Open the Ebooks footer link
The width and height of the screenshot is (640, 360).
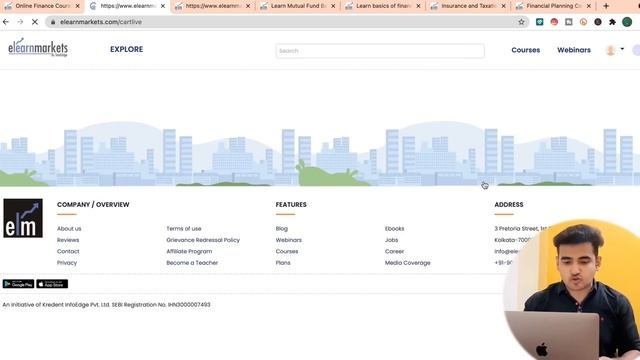pyautogui.click(x=394, y=229)
